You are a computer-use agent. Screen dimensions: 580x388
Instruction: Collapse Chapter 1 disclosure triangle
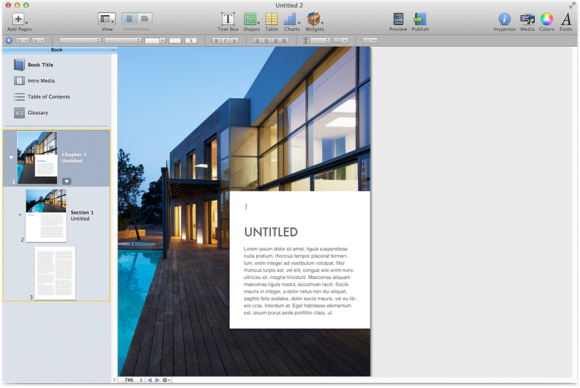point(11,158)
